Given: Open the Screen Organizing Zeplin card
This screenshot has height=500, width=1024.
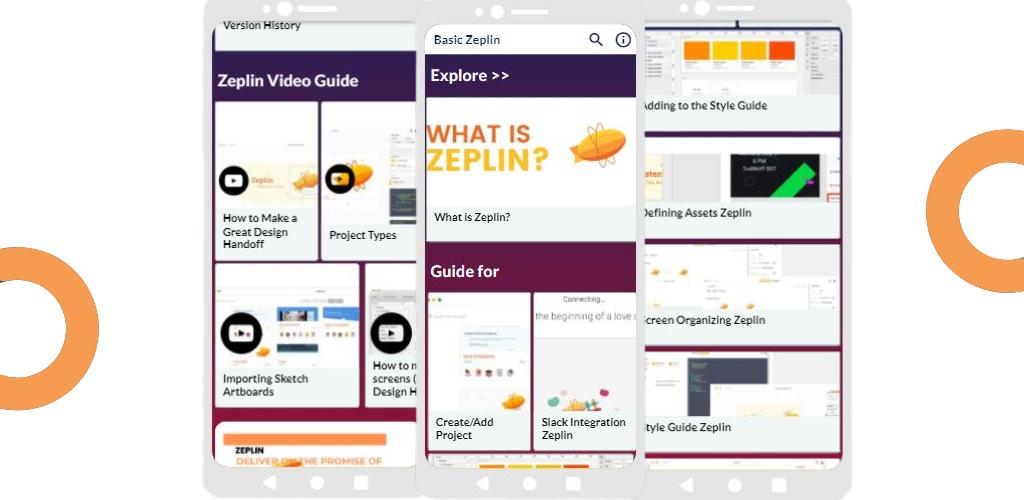Looking at the screenshot, I should pyautogui.click(x=742, y=295).
